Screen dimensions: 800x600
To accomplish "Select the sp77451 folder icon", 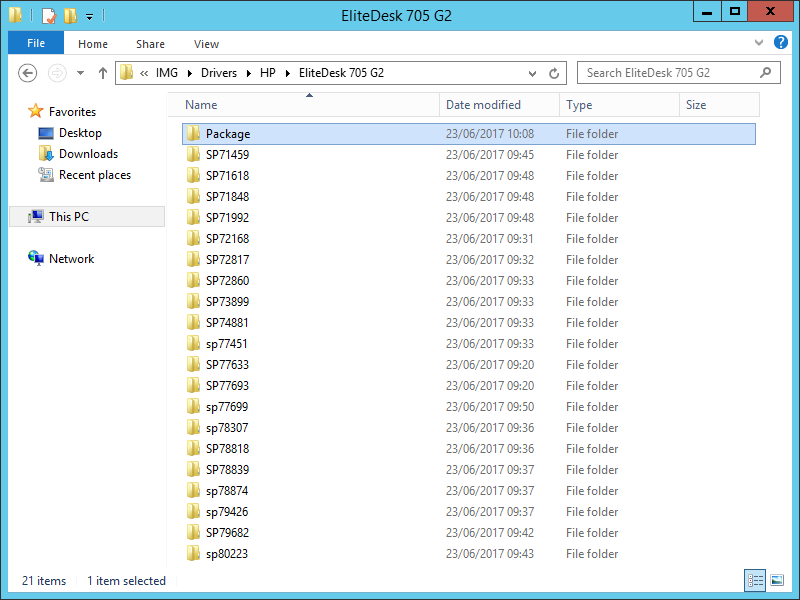I will coord(193,343).
